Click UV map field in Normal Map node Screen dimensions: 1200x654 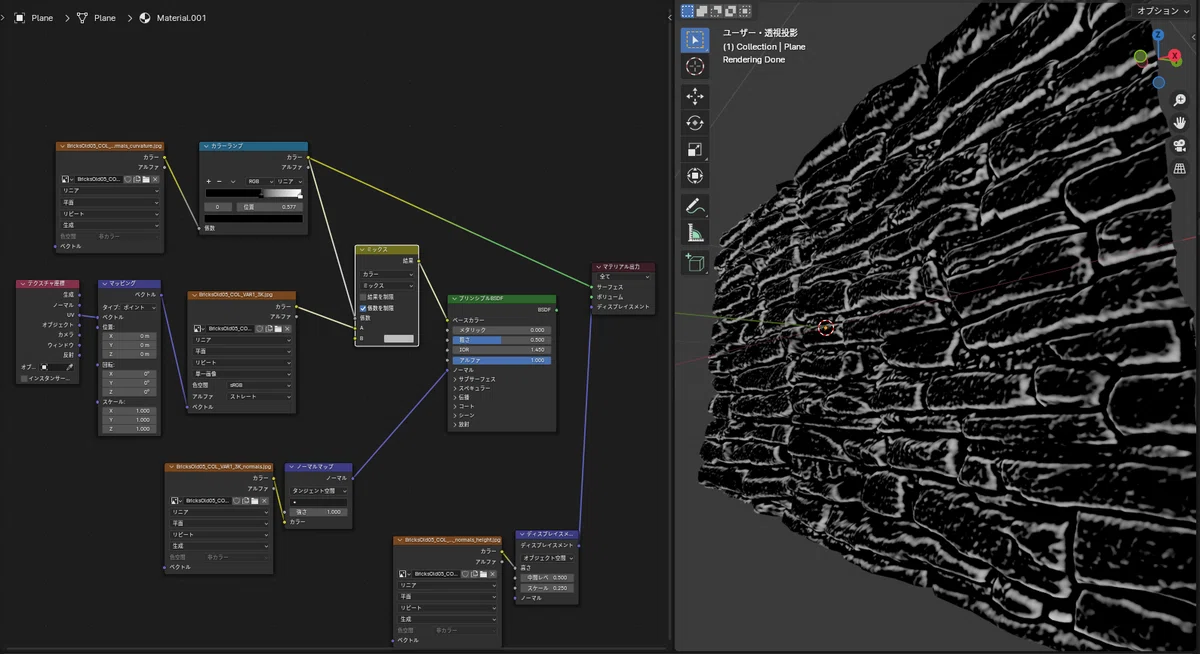pyautogui.click(x=319, y=501)
